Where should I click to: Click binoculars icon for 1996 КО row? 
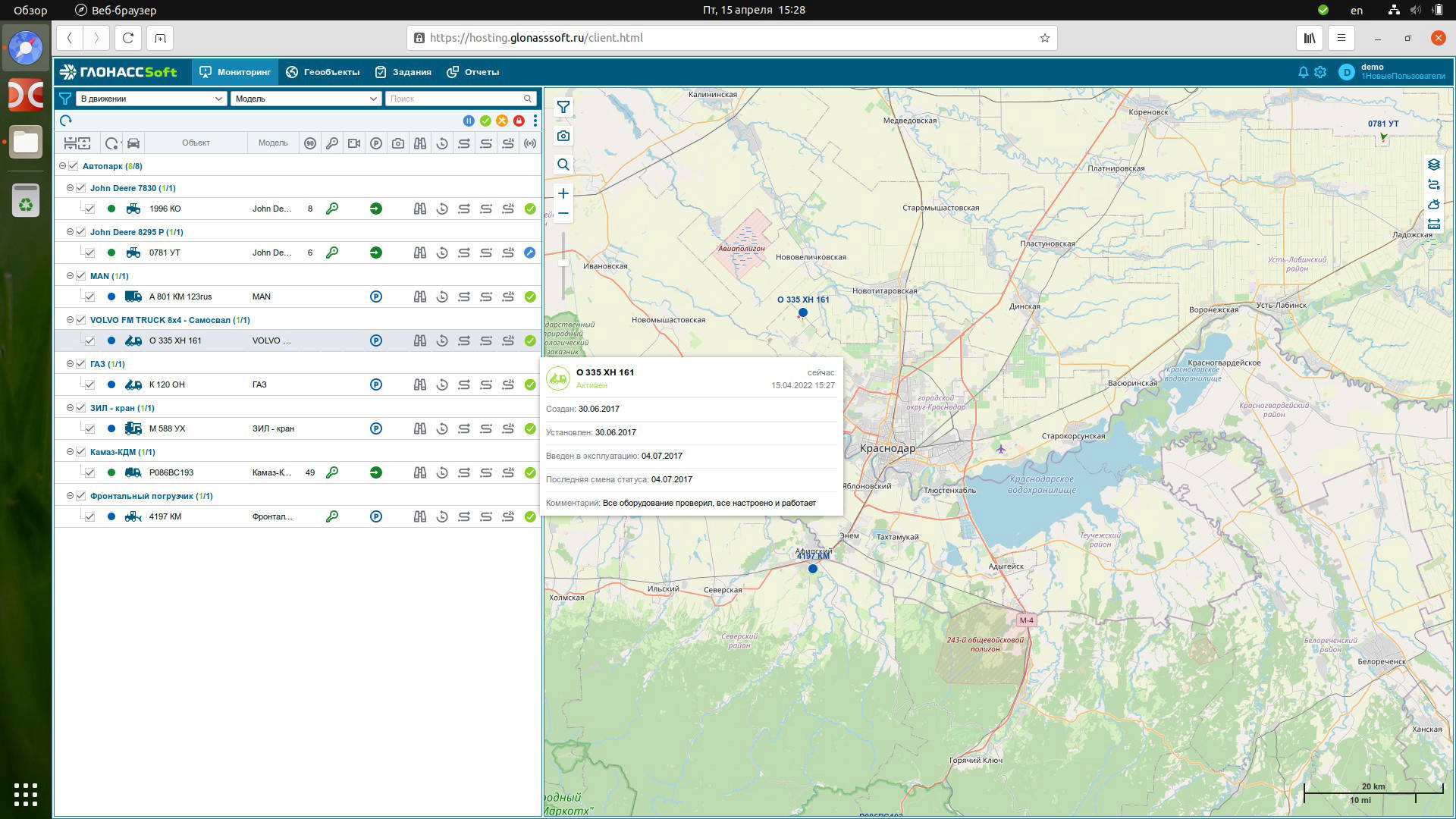click(x=419, y=209)
